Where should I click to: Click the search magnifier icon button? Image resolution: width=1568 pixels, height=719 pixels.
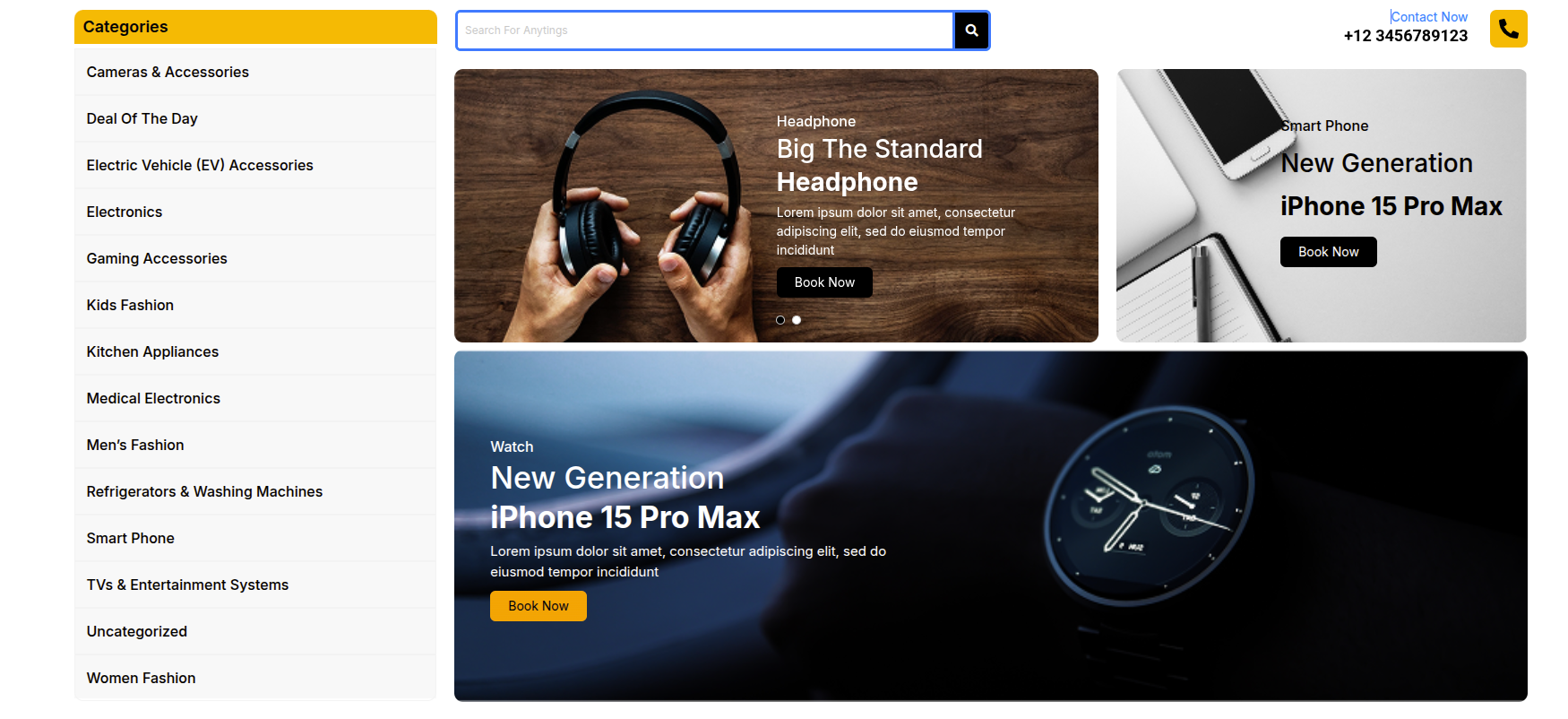point(971,30)
